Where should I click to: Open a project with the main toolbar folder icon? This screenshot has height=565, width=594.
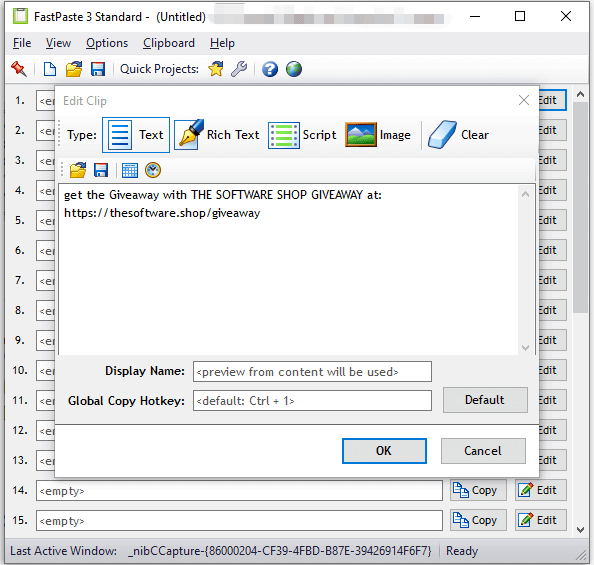[x=74, y=69]
